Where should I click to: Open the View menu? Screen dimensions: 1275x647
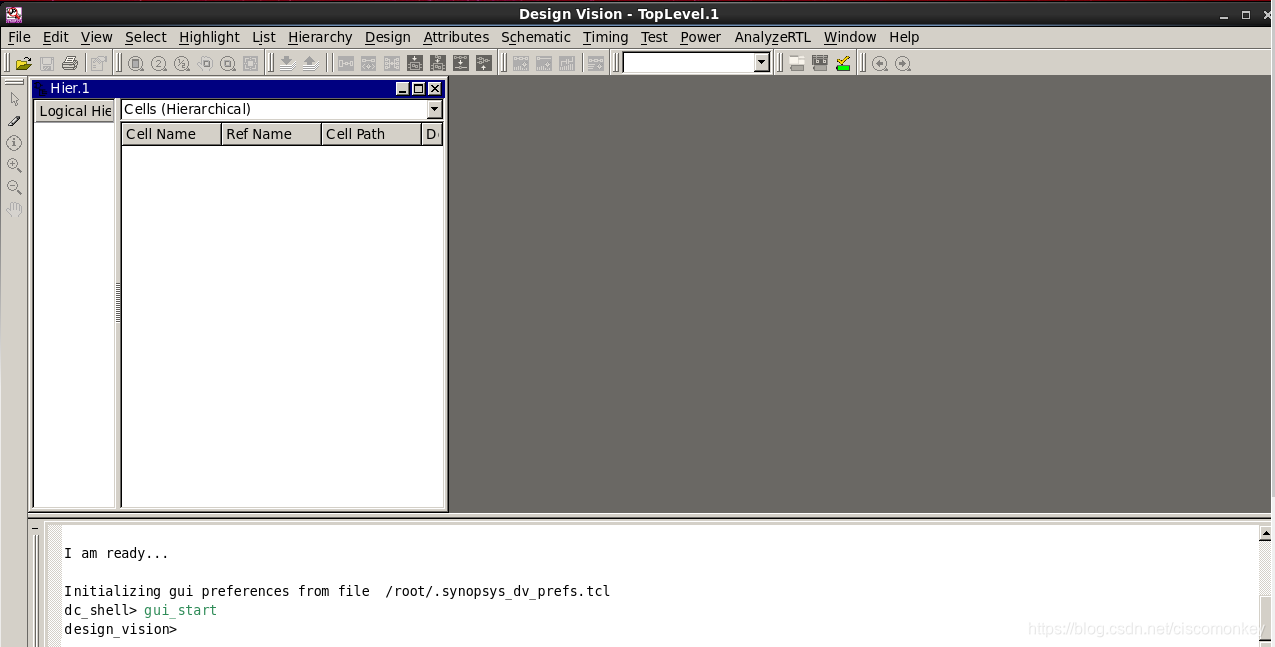[x=97, y=37]
